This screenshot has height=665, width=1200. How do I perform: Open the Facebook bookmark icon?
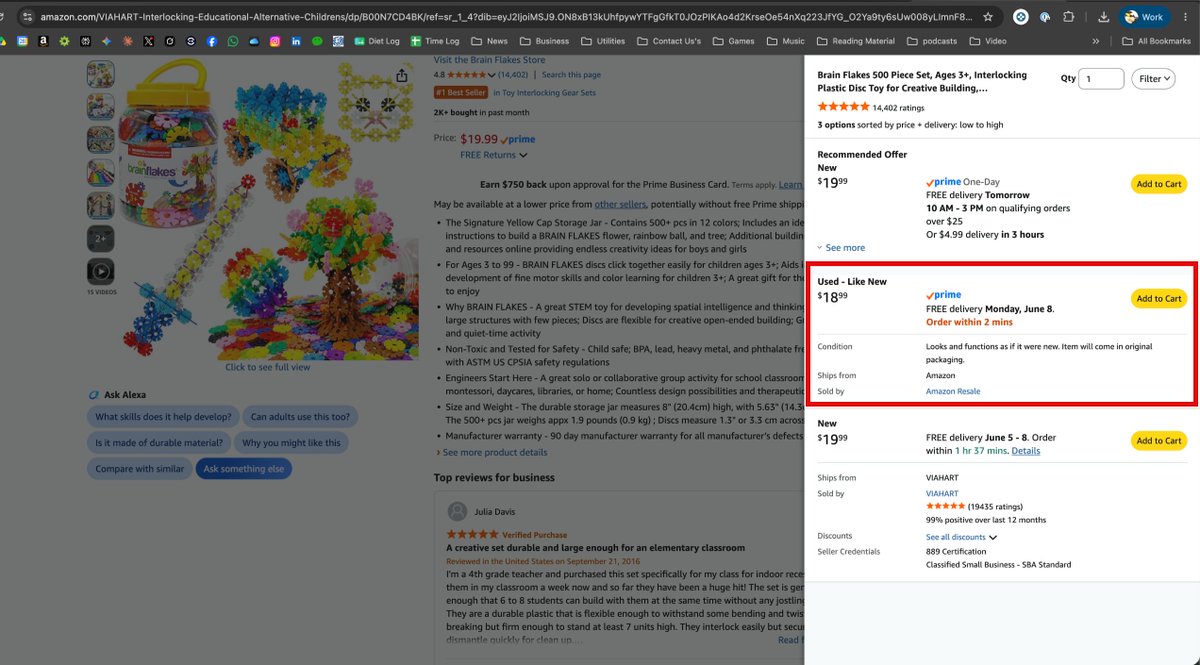[211, 41]
